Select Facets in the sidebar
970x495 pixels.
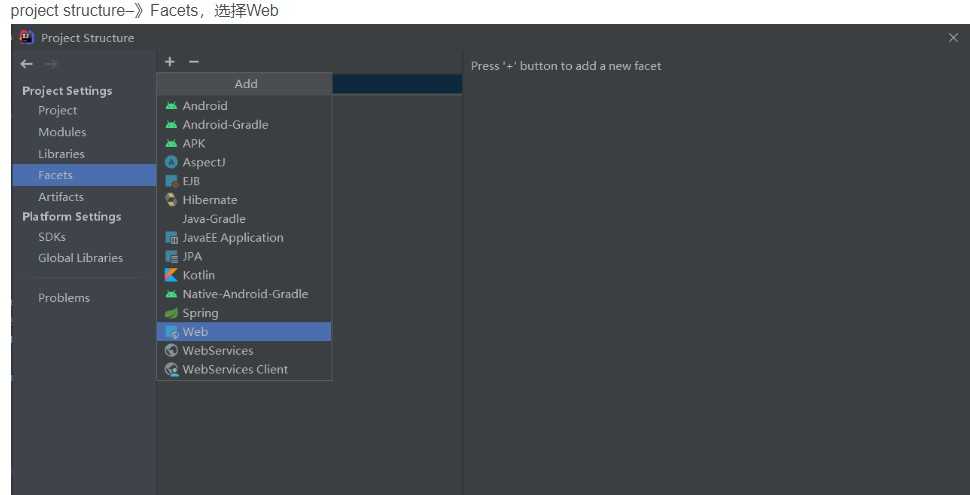(x=84, y=175)
